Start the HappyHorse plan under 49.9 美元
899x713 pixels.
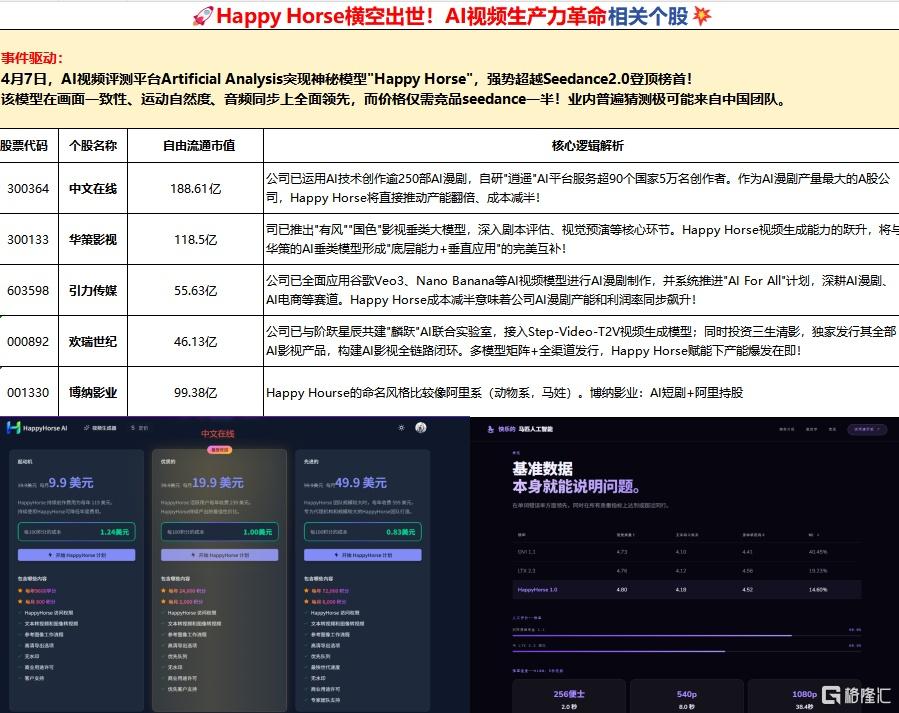tap(362, 555)
